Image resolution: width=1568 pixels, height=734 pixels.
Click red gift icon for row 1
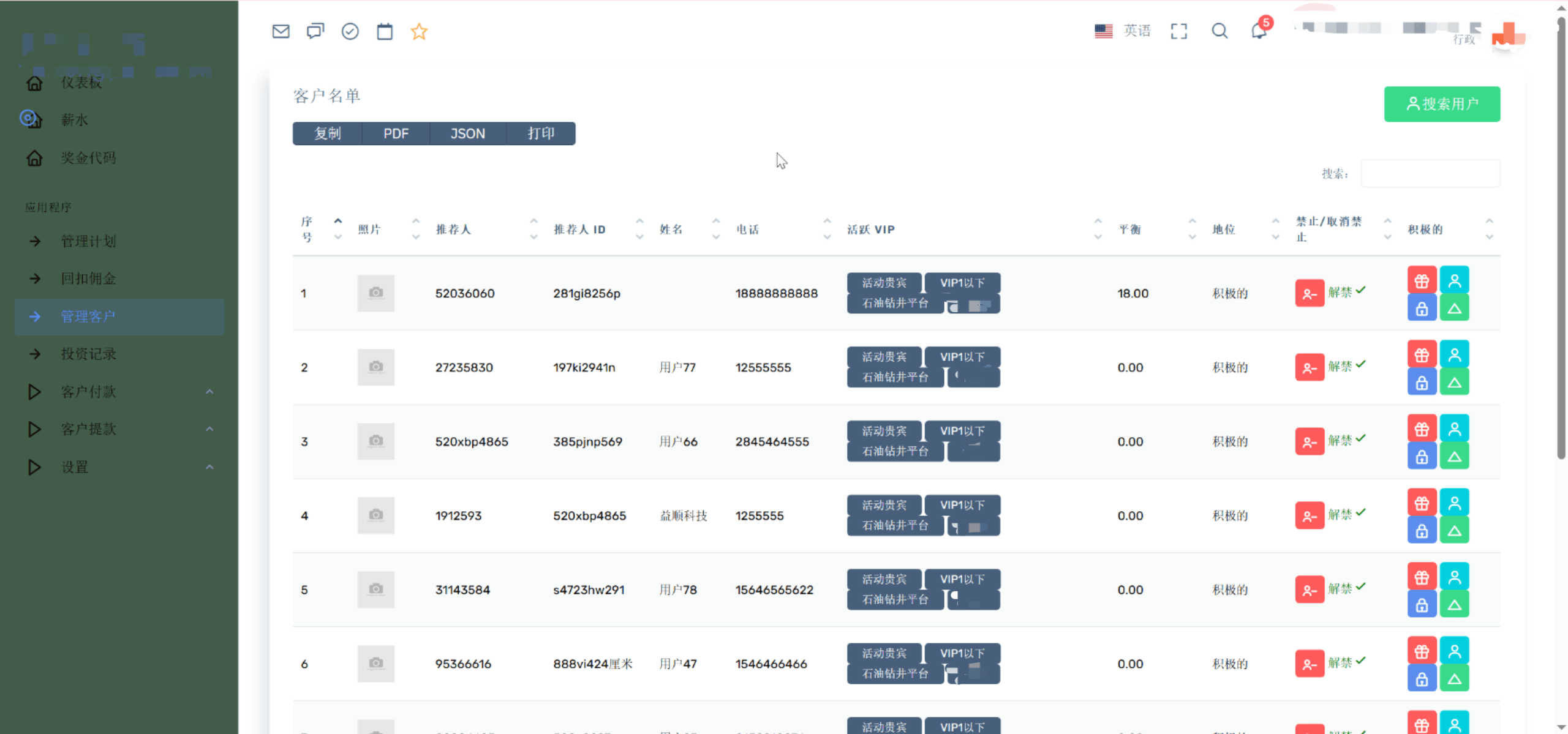pos(1422,281)
